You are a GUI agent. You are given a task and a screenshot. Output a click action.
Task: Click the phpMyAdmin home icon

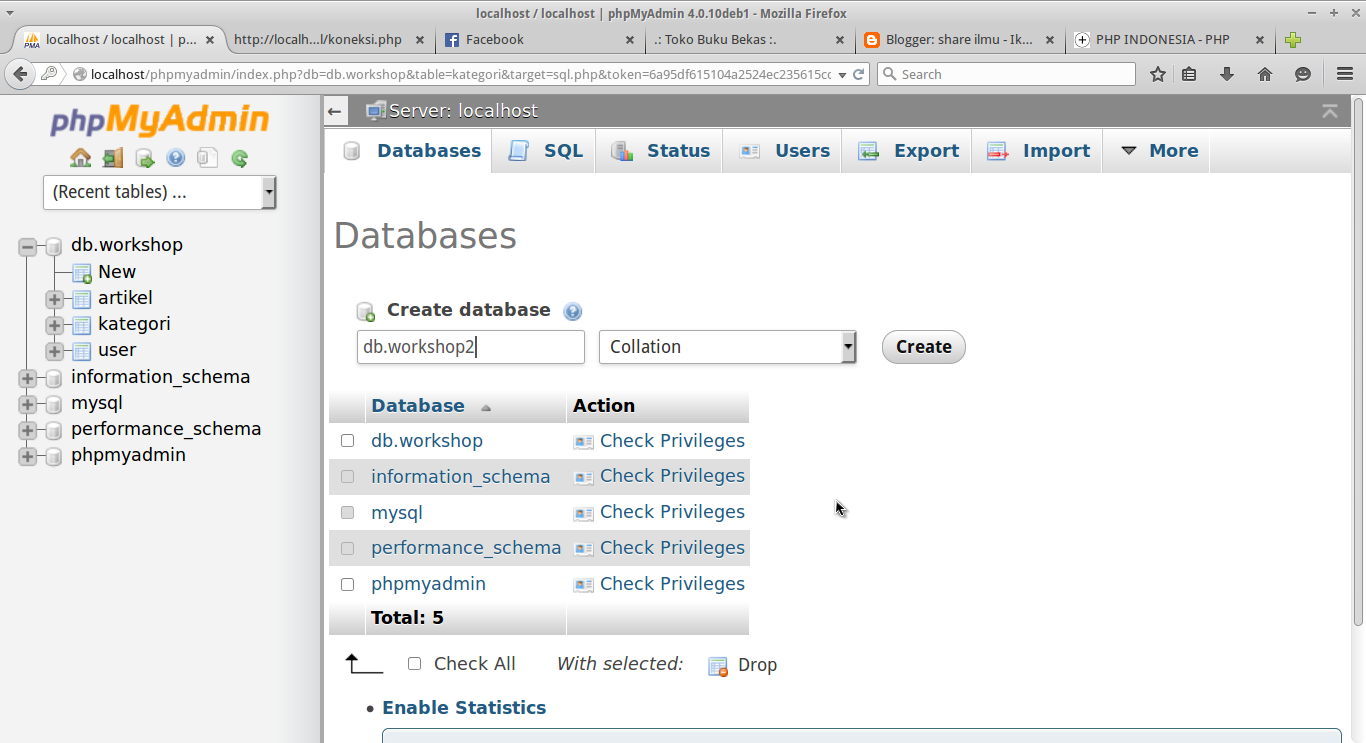[x=81, y=158]
